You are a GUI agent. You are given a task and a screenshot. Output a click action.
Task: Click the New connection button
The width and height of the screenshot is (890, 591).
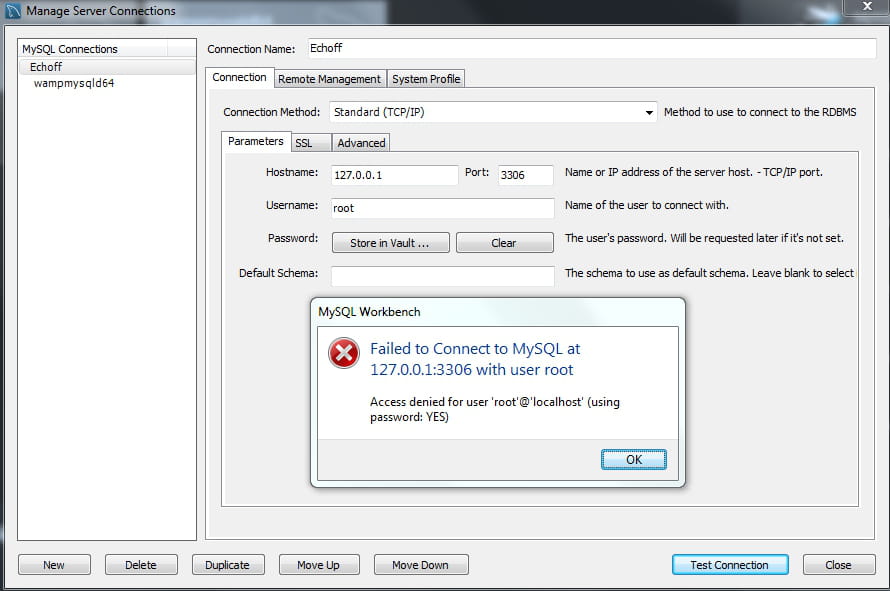54,565
